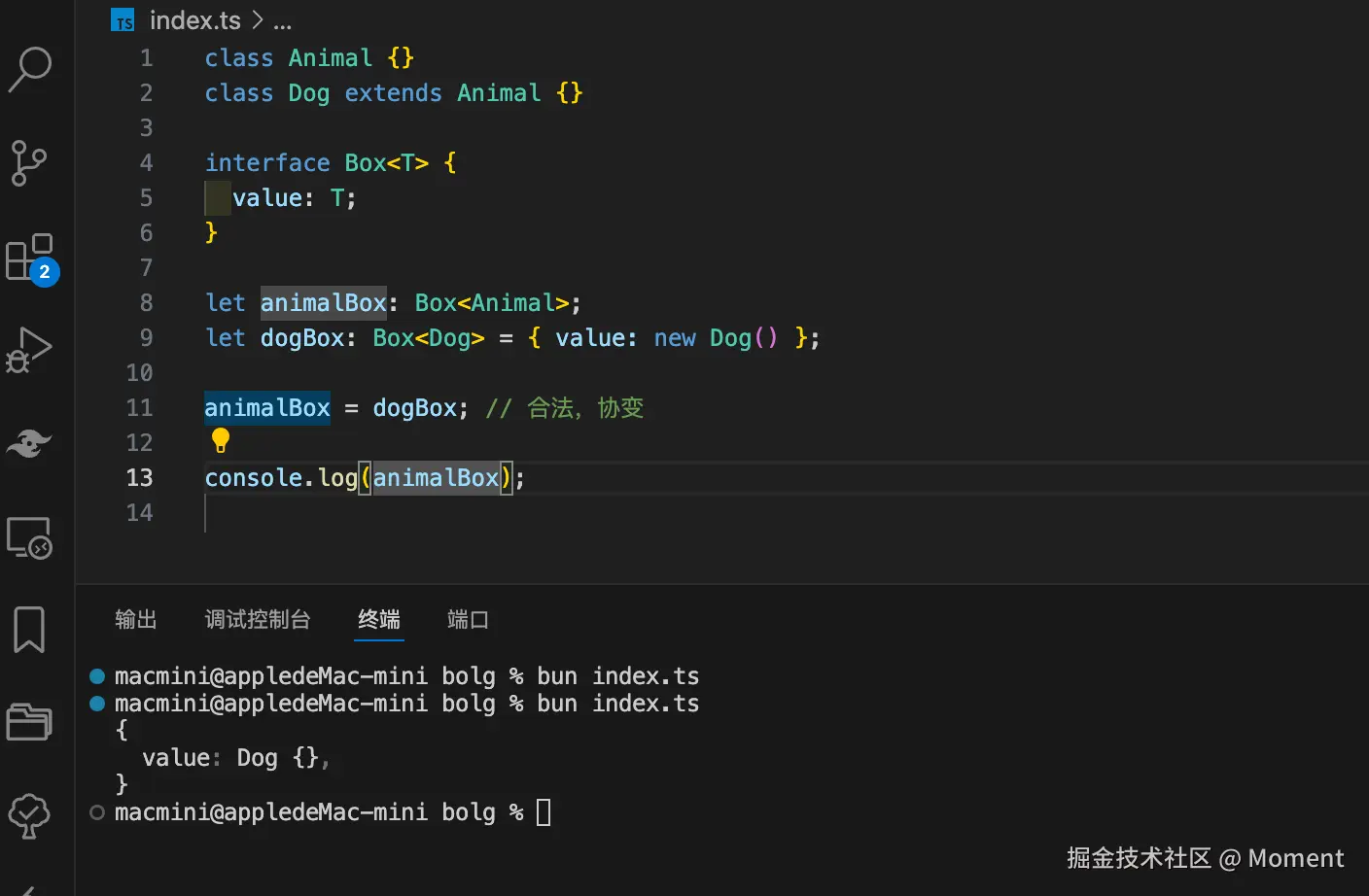The height and width of the screenshot is (896, 1369).
Task: Click the terminal prompt input cursor
Action: (x=544, y=811)
